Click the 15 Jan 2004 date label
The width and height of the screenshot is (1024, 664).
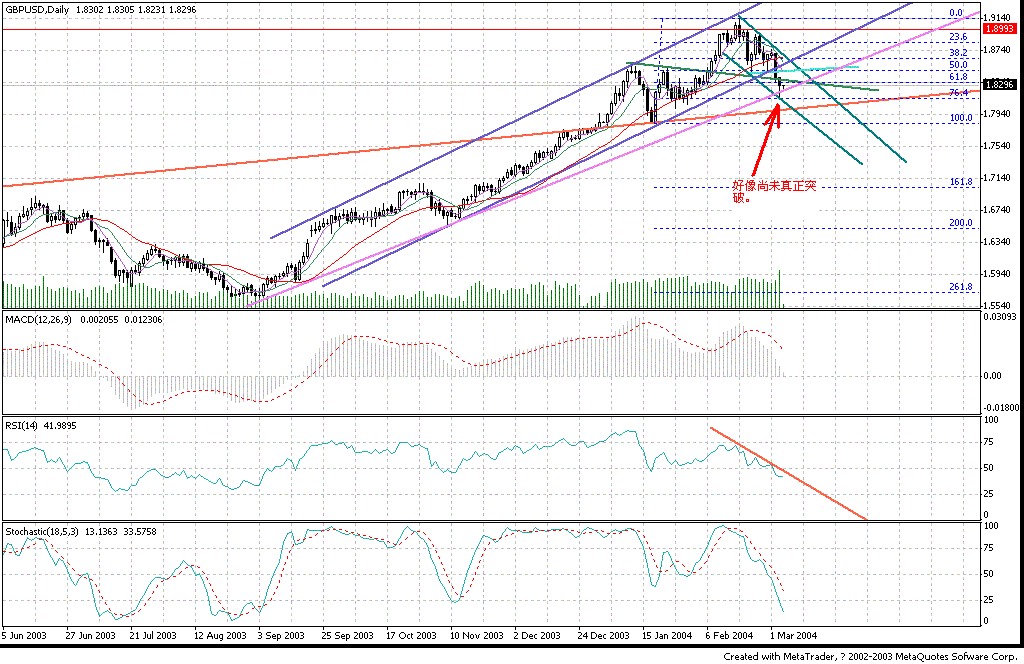667,635
